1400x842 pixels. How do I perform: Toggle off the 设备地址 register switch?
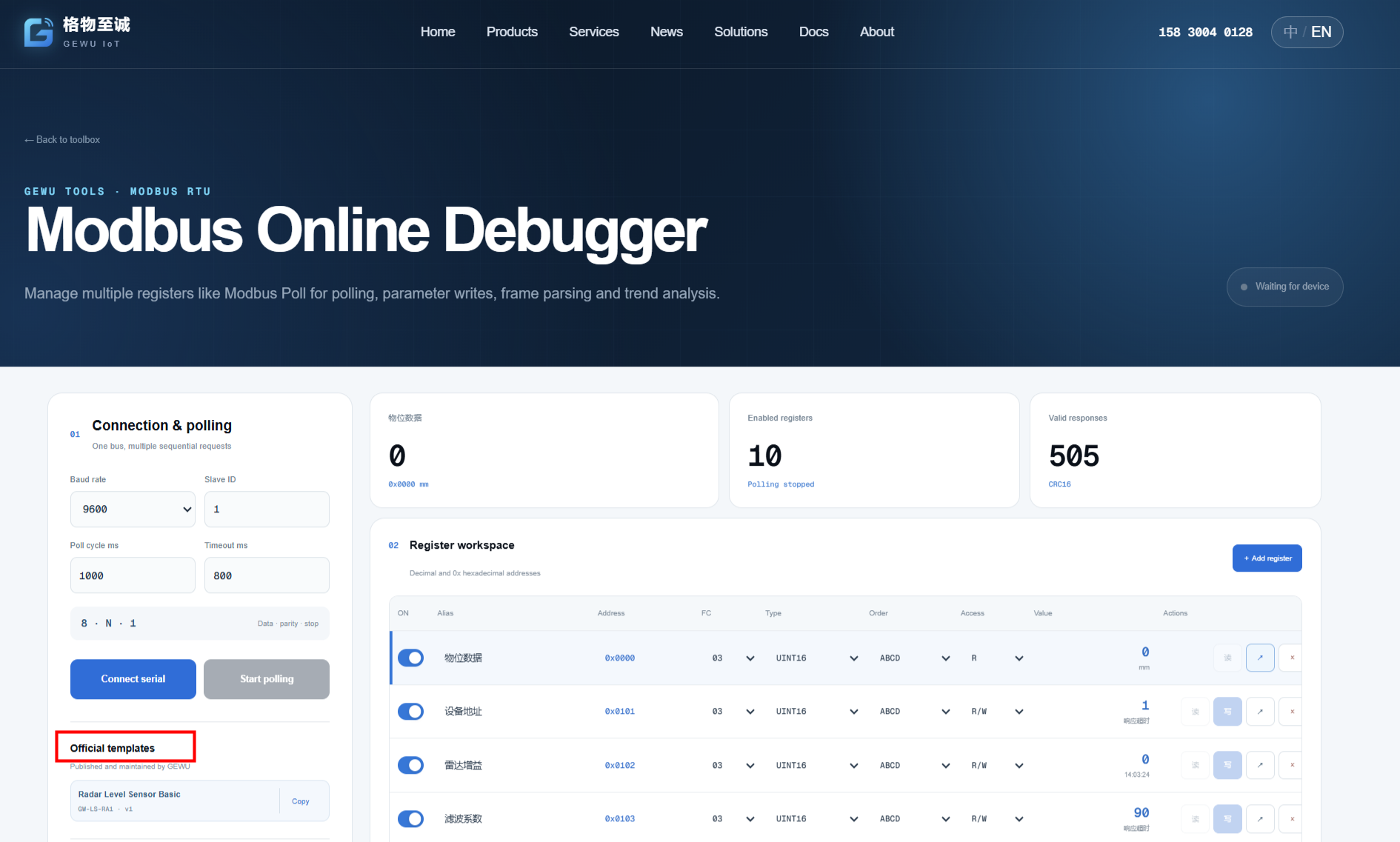(410, 712)
